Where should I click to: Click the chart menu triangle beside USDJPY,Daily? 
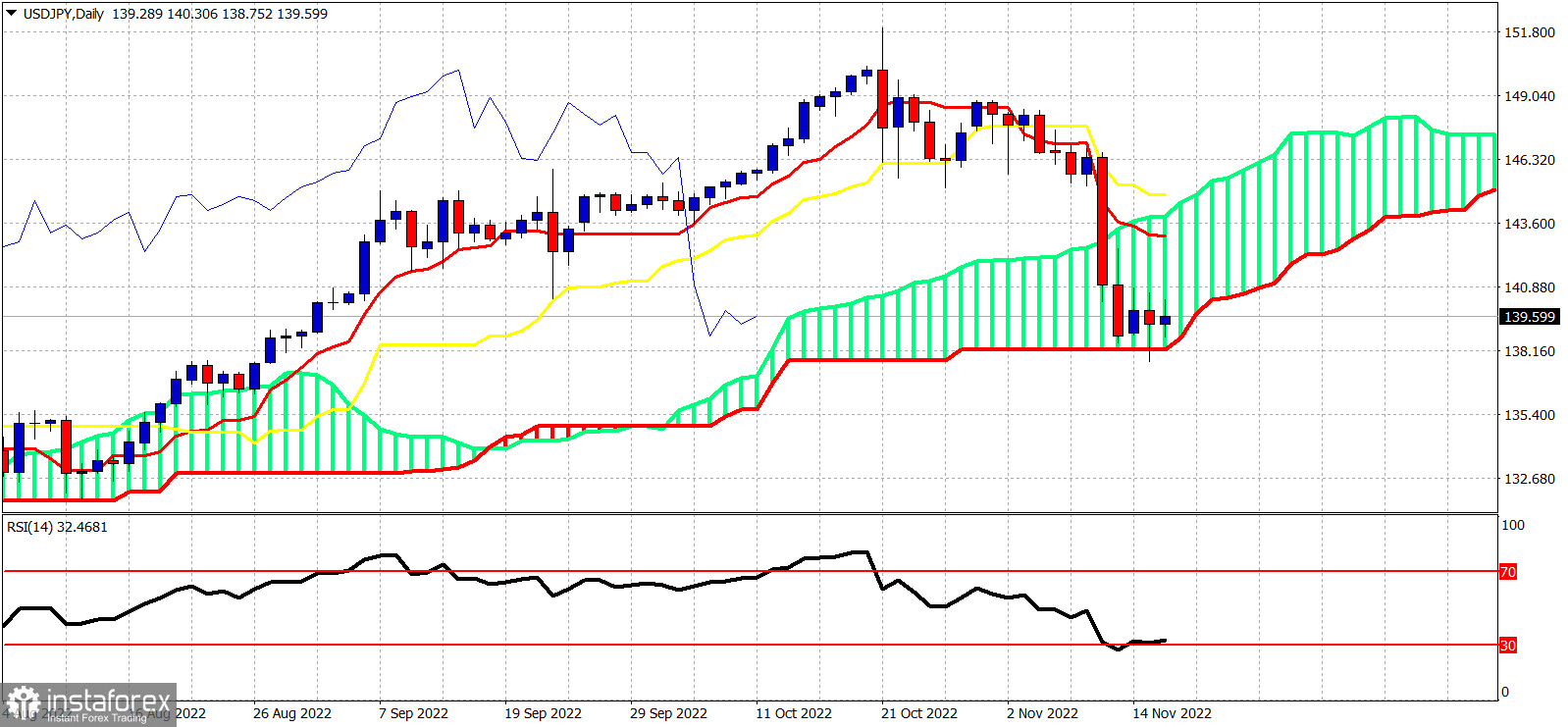coord(12,14)
